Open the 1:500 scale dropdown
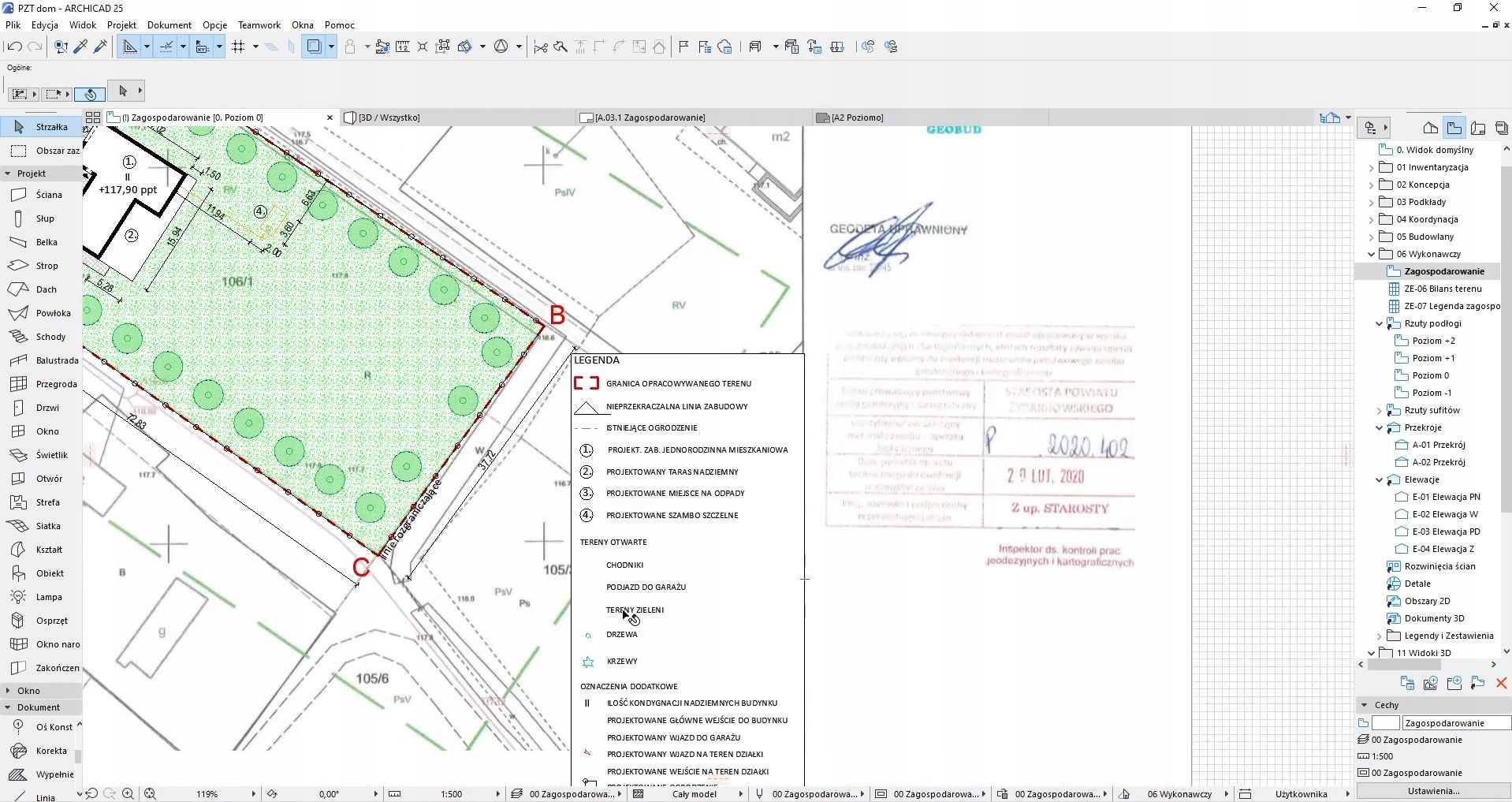The image size is (1512, 802). point(497,794)
